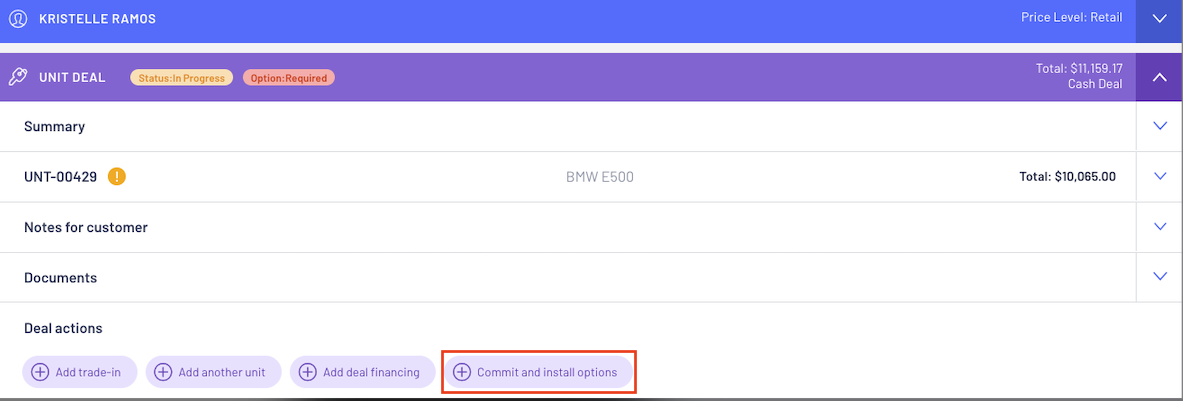Collapse the Unit Deal section
Screen dimensions: 1183x401
point(1160,77)
